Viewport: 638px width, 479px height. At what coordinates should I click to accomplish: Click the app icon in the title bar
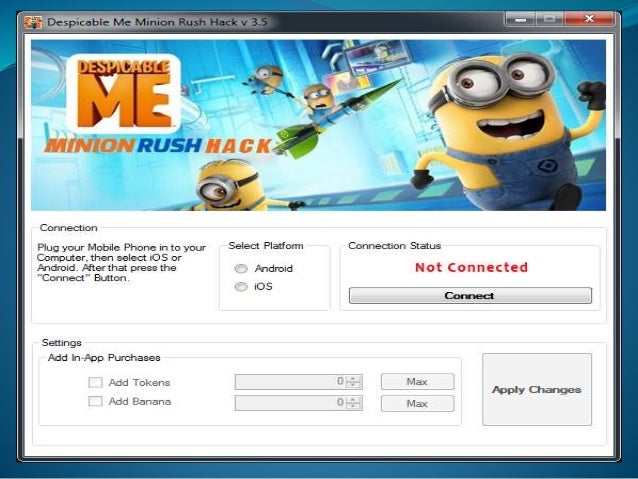(x=33, y=22)
